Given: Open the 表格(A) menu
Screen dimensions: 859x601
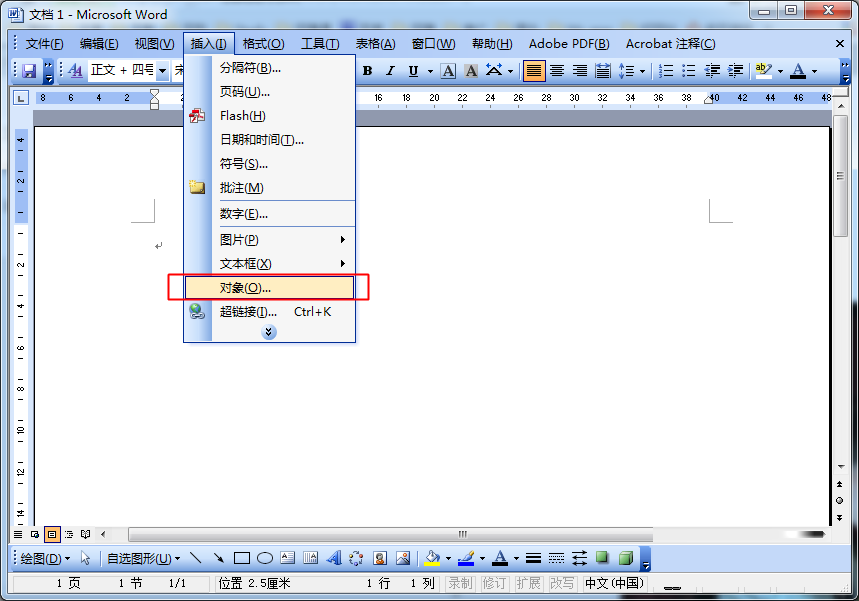Looking at the screenshot, I should (375, 44).
